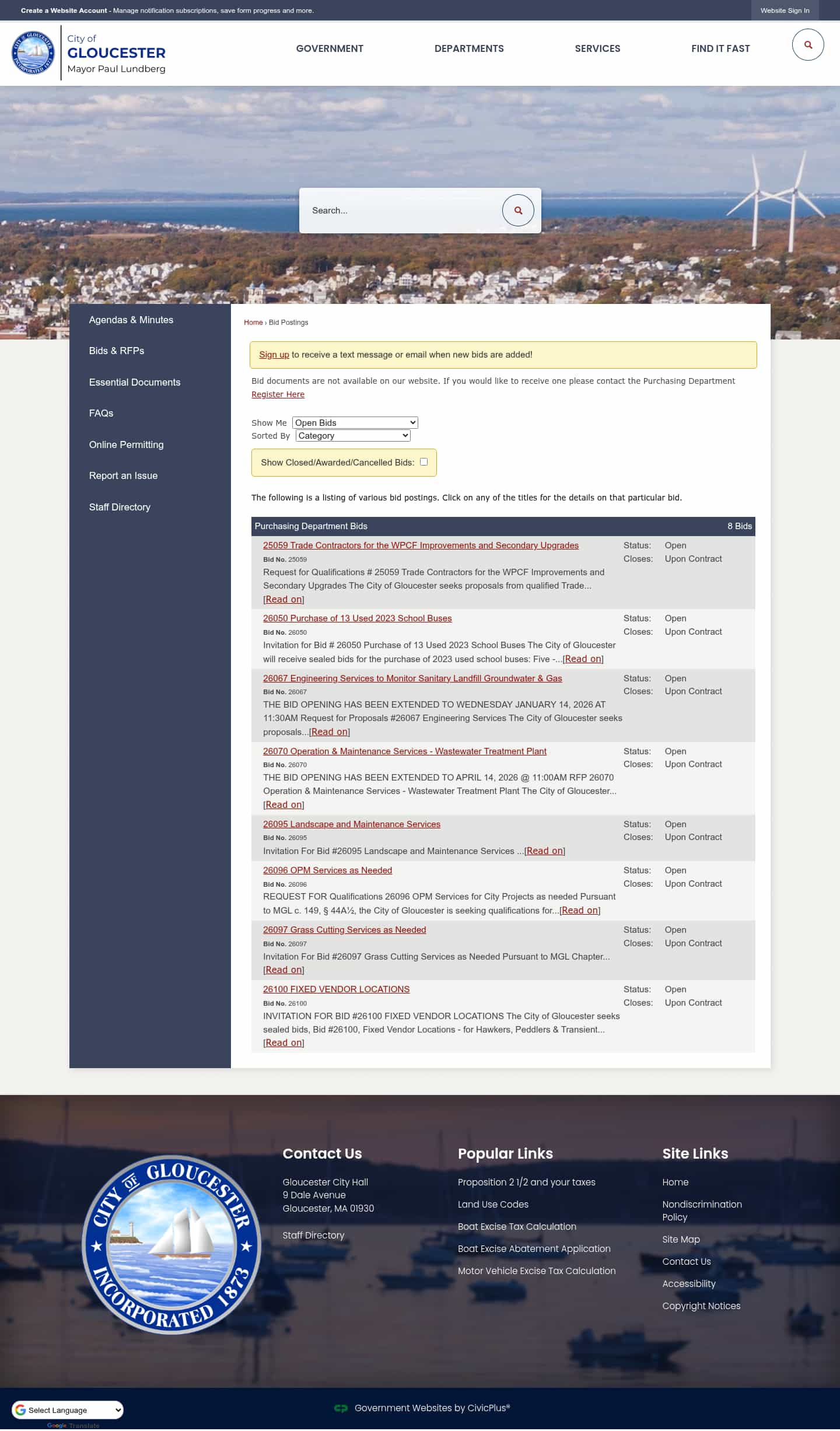Click the "8 Bids" count text

[739, 526]
